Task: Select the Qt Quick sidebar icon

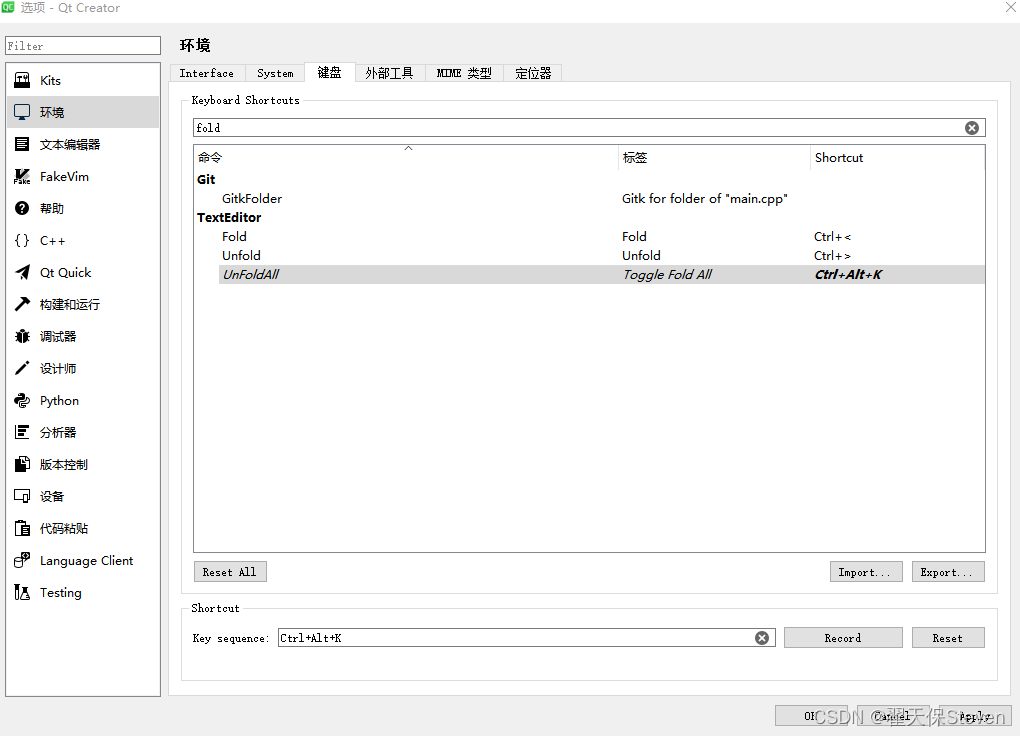Action: click(22, 272)
